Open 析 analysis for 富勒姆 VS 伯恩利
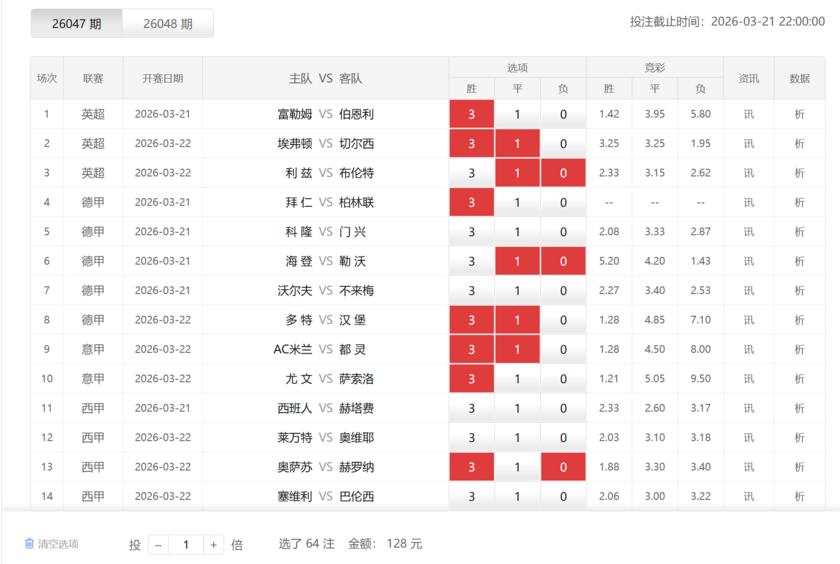 pyautogui.click(x=799, y=114)
